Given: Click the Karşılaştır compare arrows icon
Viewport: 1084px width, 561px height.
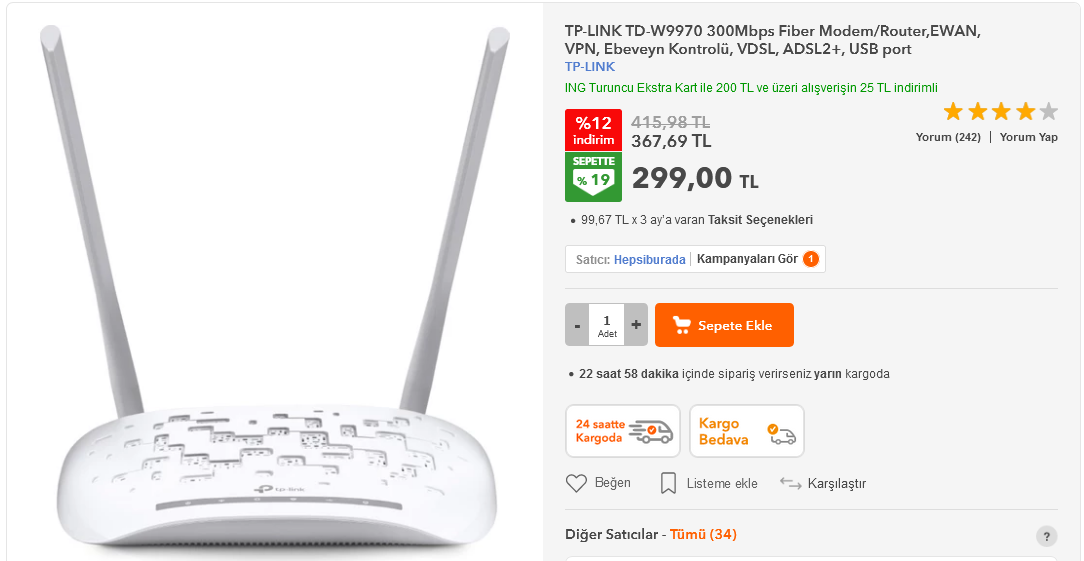Looking at the screenshot, I should 790,483.
